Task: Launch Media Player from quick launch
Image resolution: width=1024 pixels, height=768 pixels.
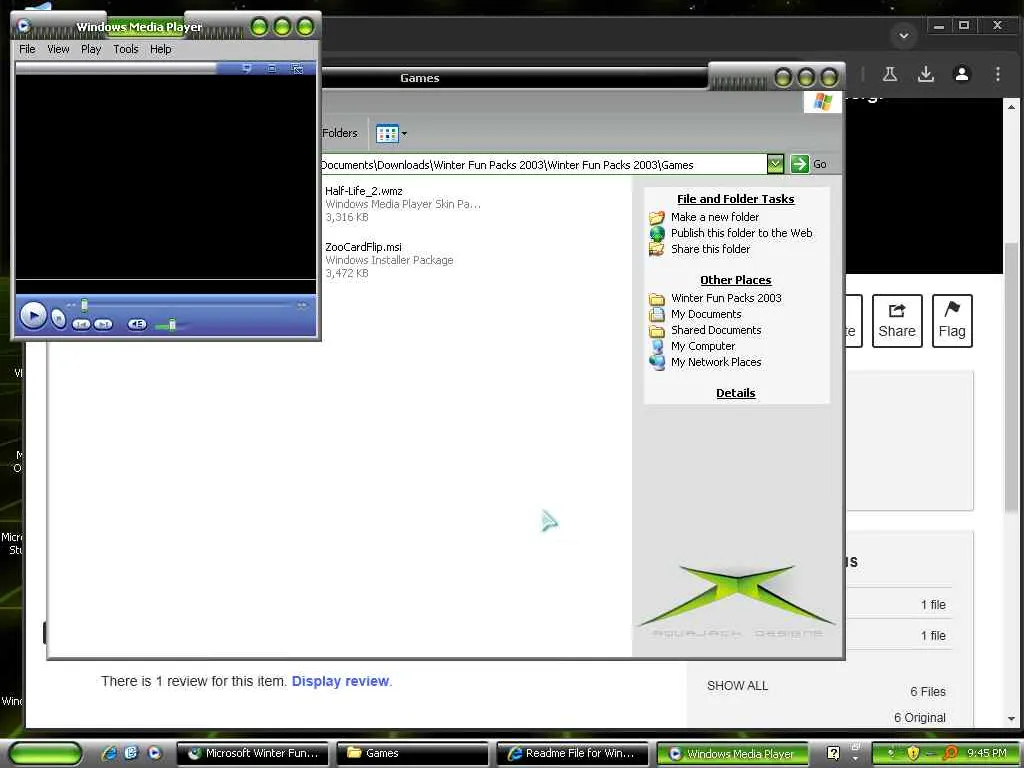Action: [x=154, y=753]
